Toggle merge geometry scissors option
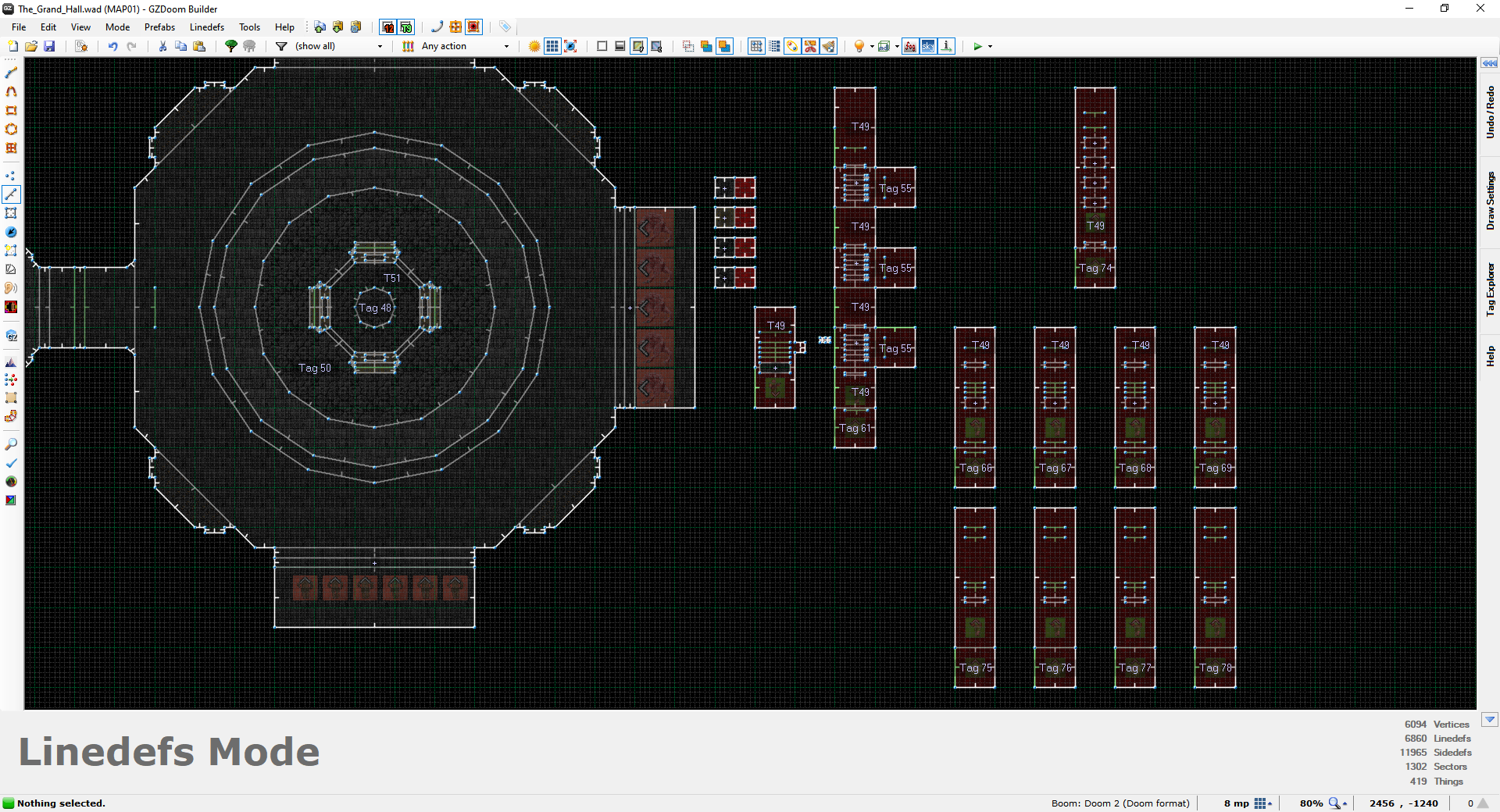Image resolution: width=1500 pixels, height=812 pixels. tap(811, 46)
